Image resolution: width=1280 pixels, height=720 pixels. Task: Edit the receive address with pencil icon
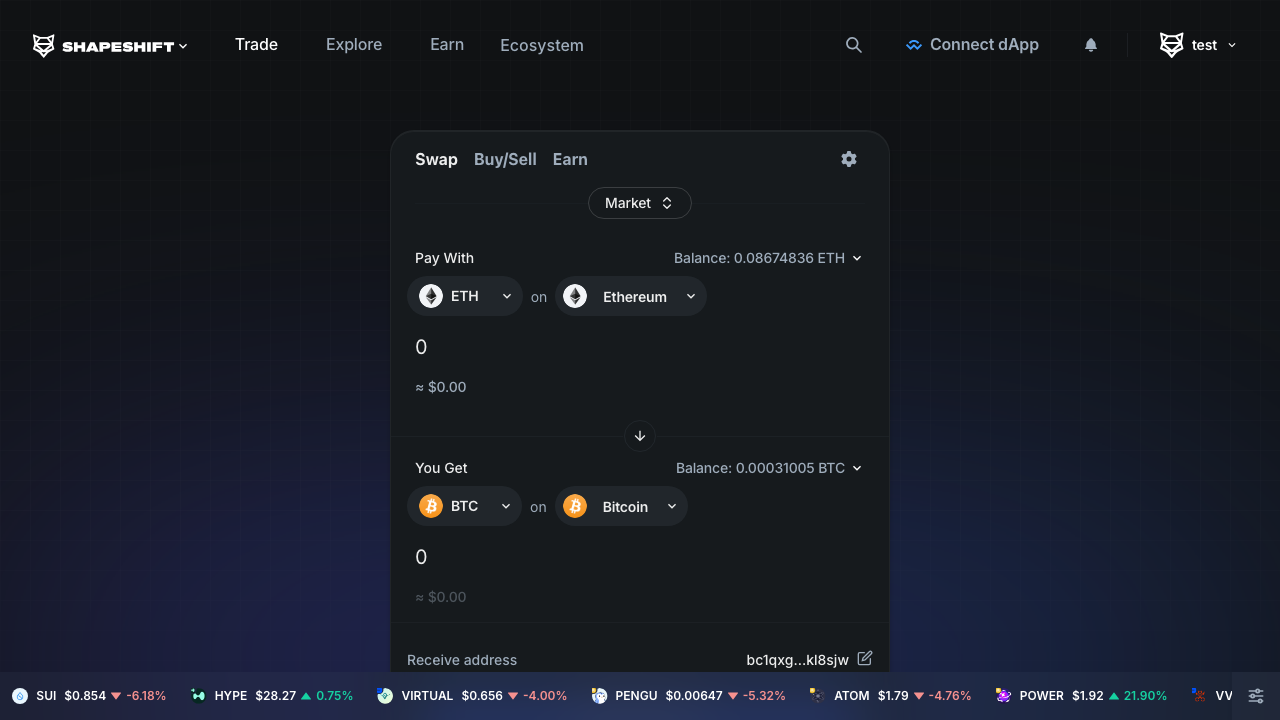(x=864, y=658)
